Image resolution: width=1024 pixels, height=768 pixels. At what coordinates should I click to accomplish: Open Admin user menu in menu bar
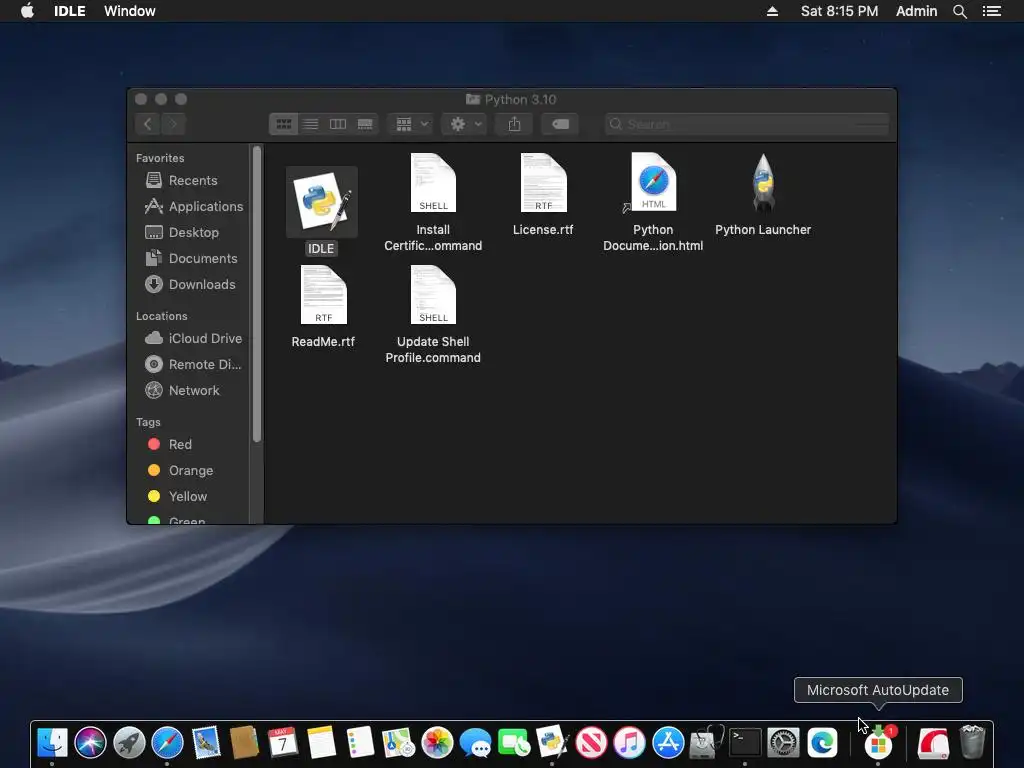(916, 11)
